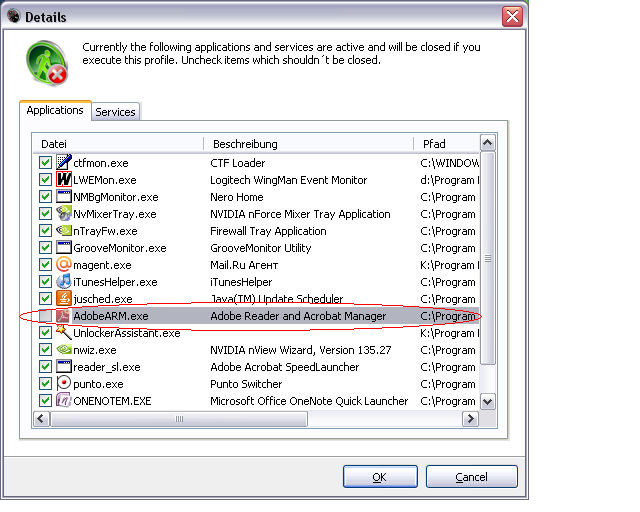Click the magent.exe @ icon
The image size is (640, 512).
[x=64, y=265]
